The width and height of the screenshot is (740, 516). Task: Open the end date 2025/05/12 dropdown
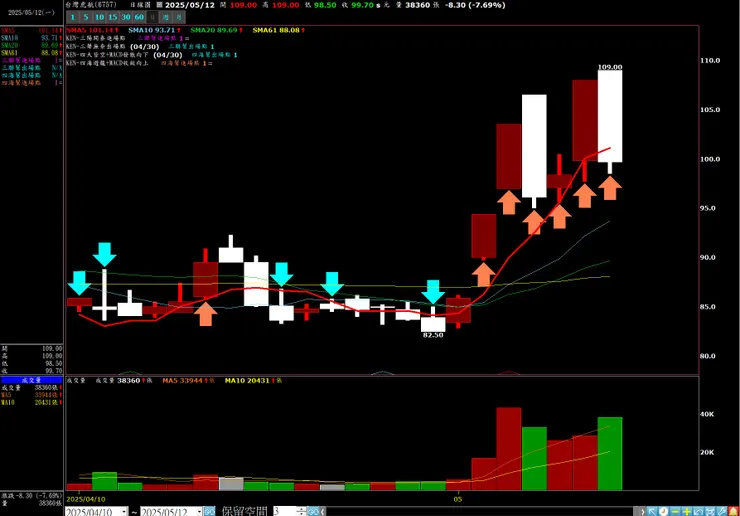(x=199, y=511)
